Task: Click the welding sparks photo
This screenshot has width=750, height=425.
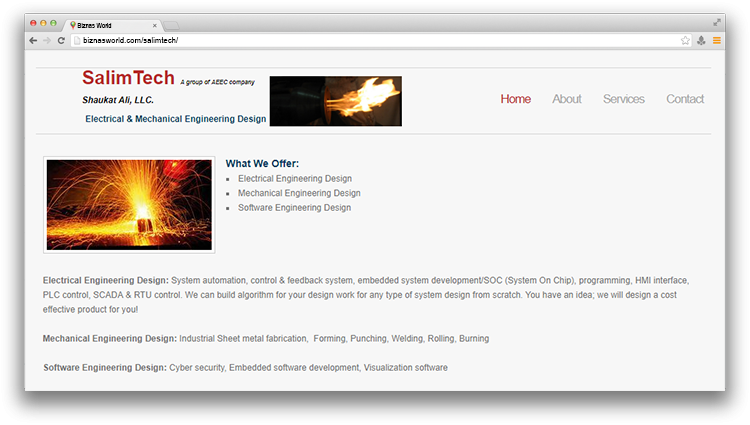Action: [x=129, y=205]
